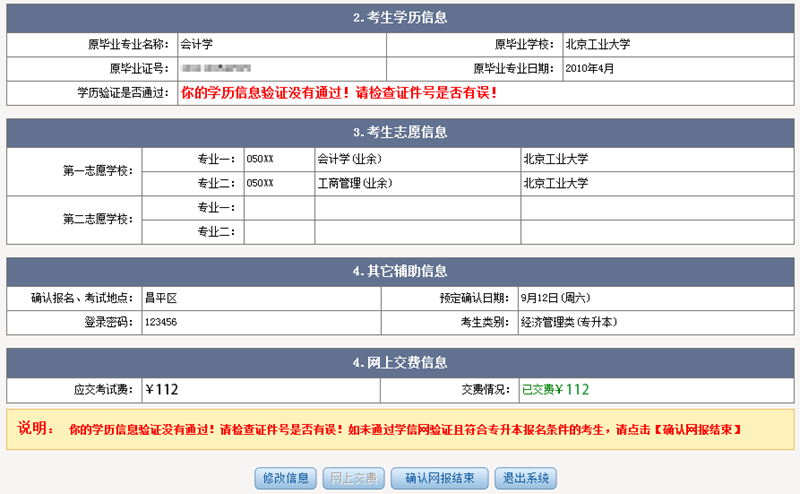This screenshot has width=800, height=494.
Task: Click the 修改信息 button
Action: (287, 478)
